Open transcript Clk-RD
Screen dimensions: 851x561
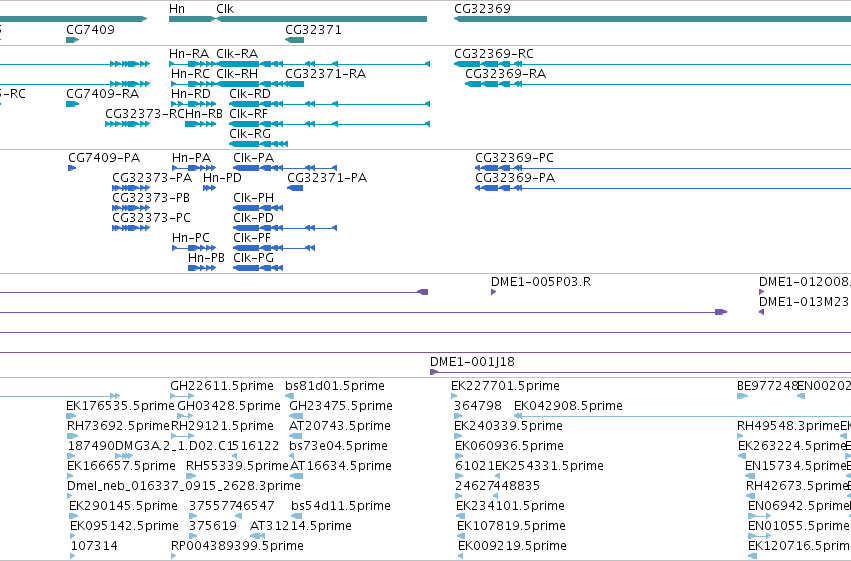tap(250, 94)
